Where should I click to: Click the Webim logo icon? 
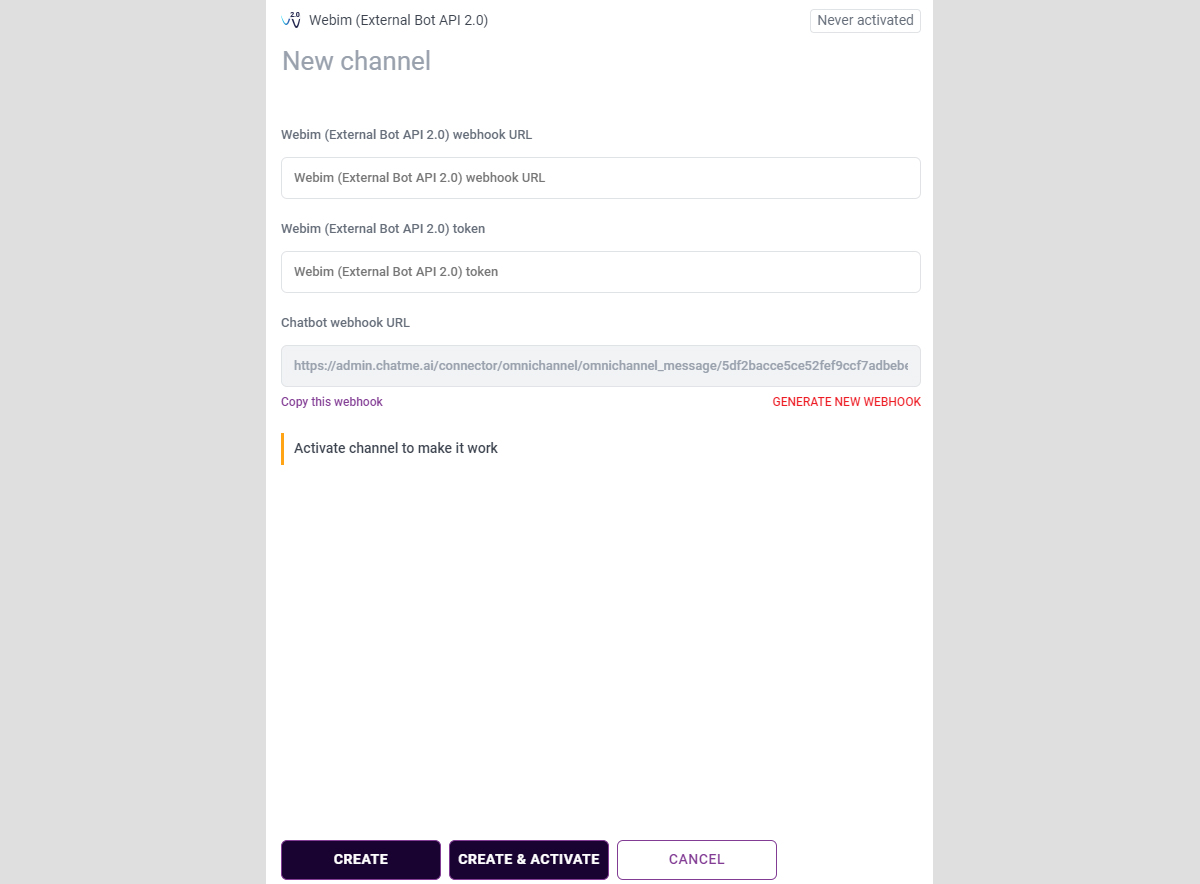pos(291,20)
